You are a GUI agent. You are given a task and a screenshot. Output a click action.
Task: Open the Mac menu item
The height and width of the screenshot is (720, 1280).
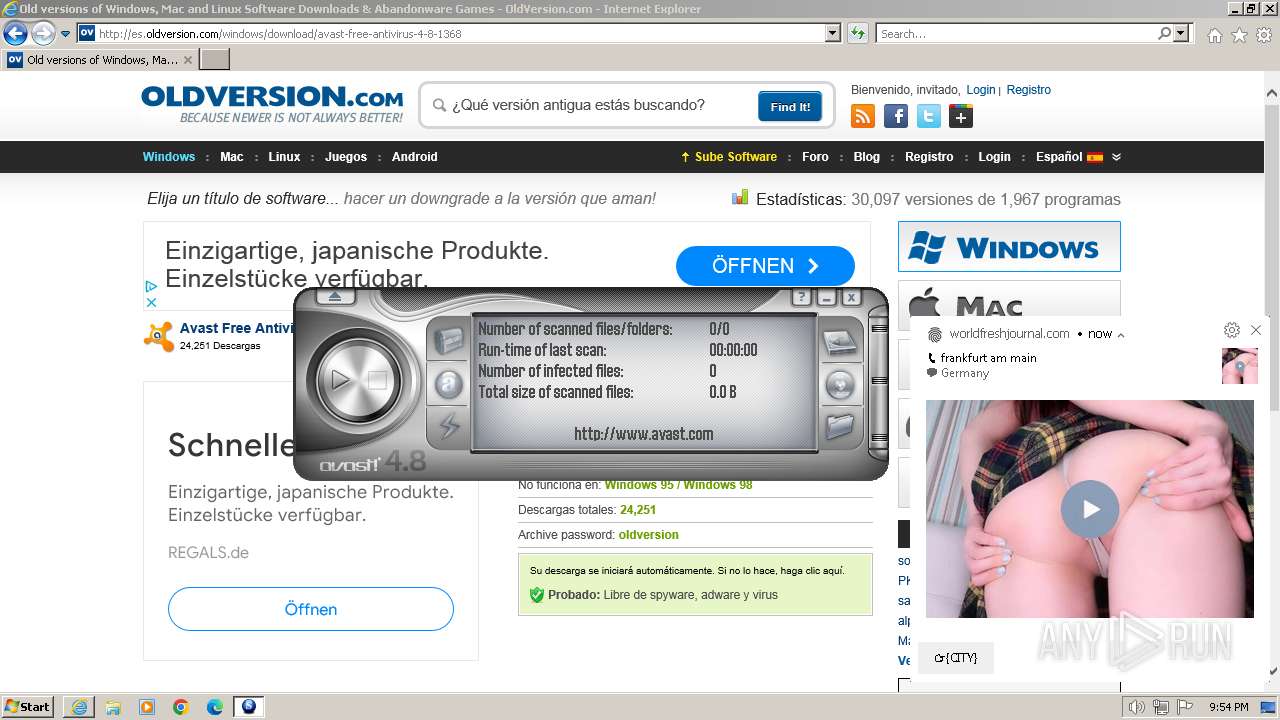click(x=232, y=157)
